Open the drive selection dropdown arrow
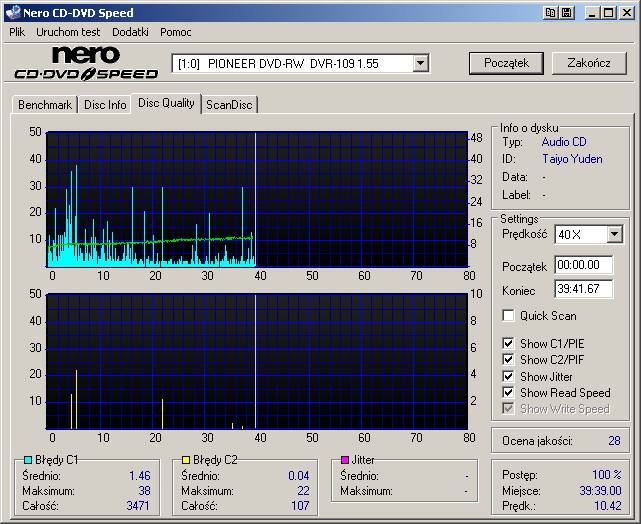 420,64
